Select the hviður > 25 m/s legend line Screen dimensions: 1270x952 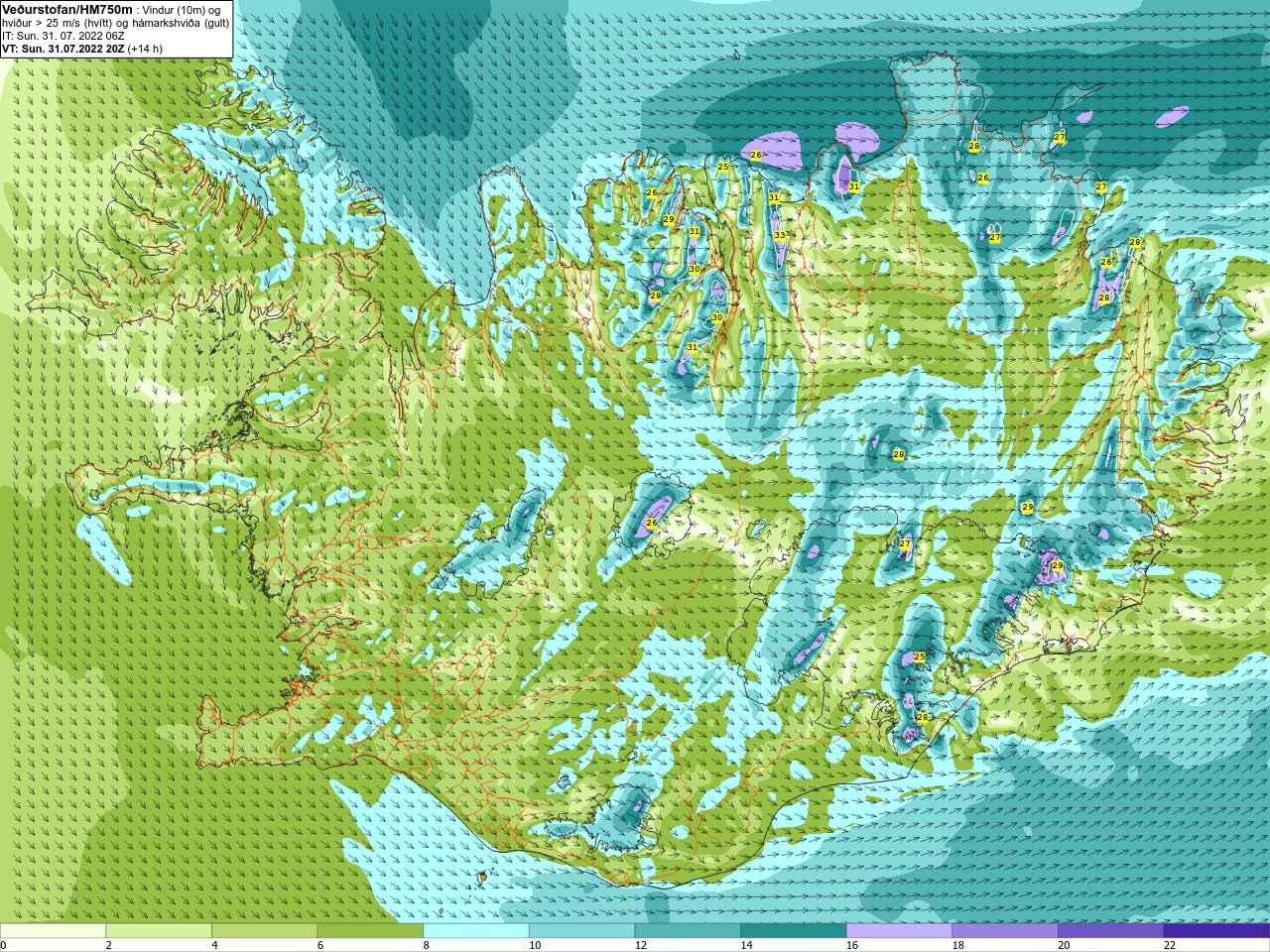(116, 22)
